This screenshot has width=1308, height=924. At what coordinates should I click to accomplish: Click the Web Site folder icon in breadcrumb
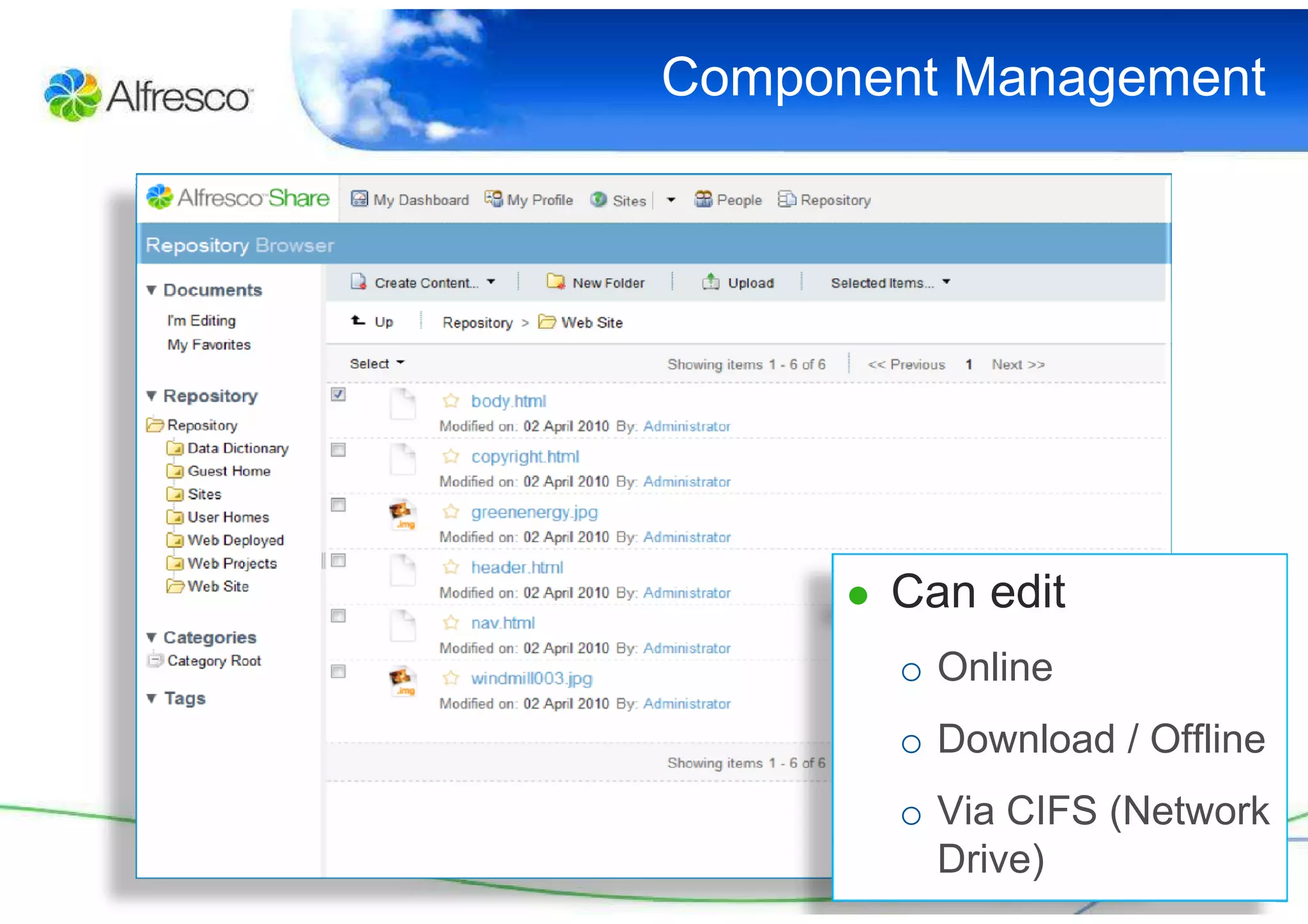(x=547, y=321)
